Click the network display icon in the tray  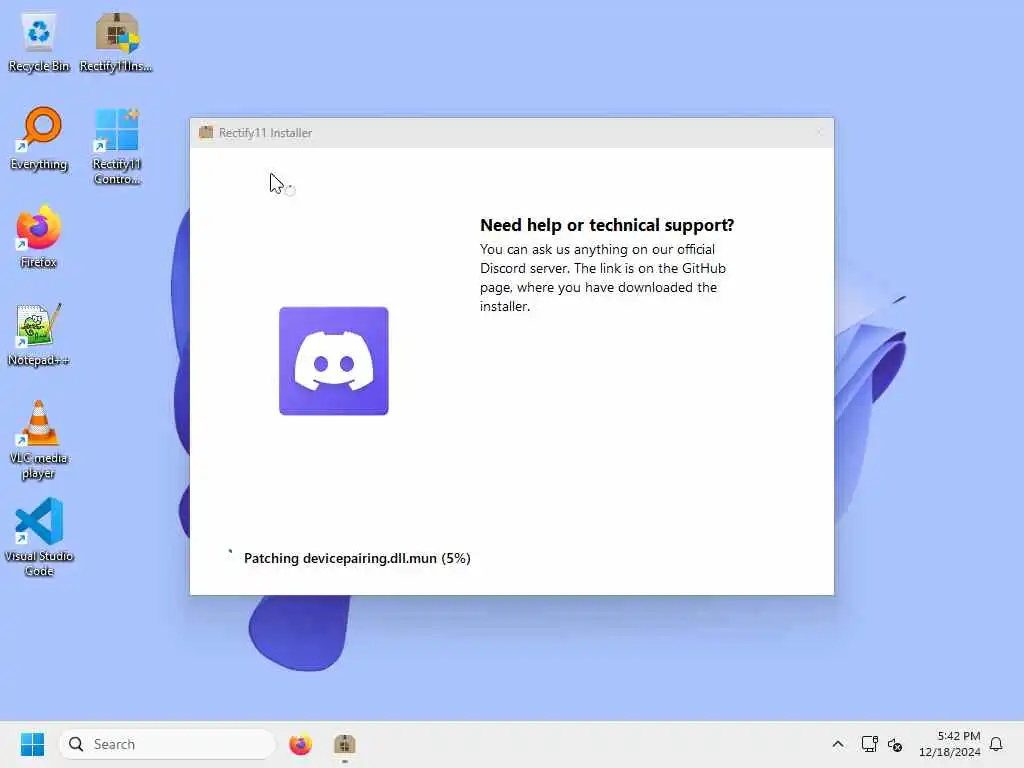[x=869, y=744]
